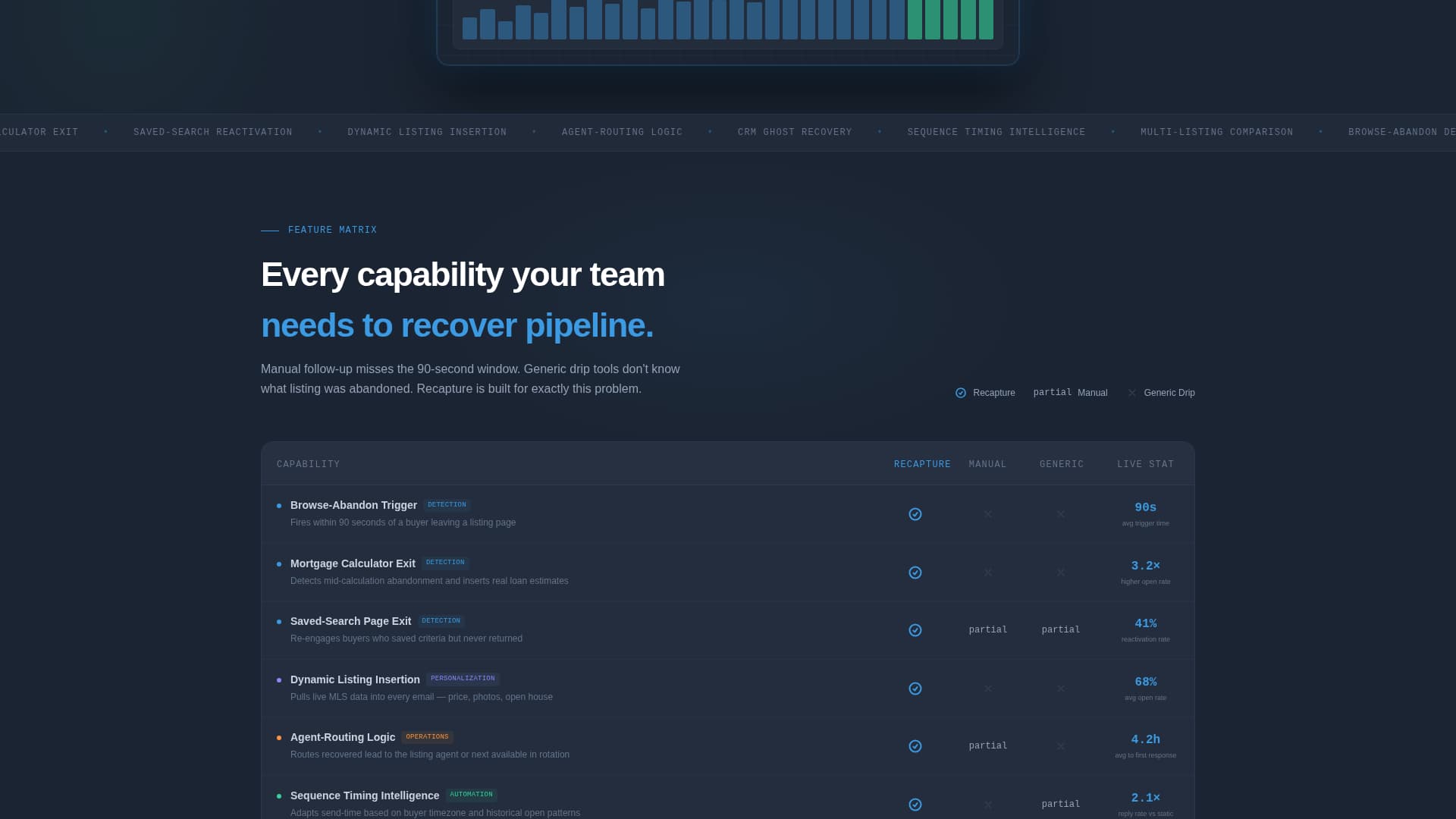Click the PERSONALIZATION tag

click(x=463, y=679)
